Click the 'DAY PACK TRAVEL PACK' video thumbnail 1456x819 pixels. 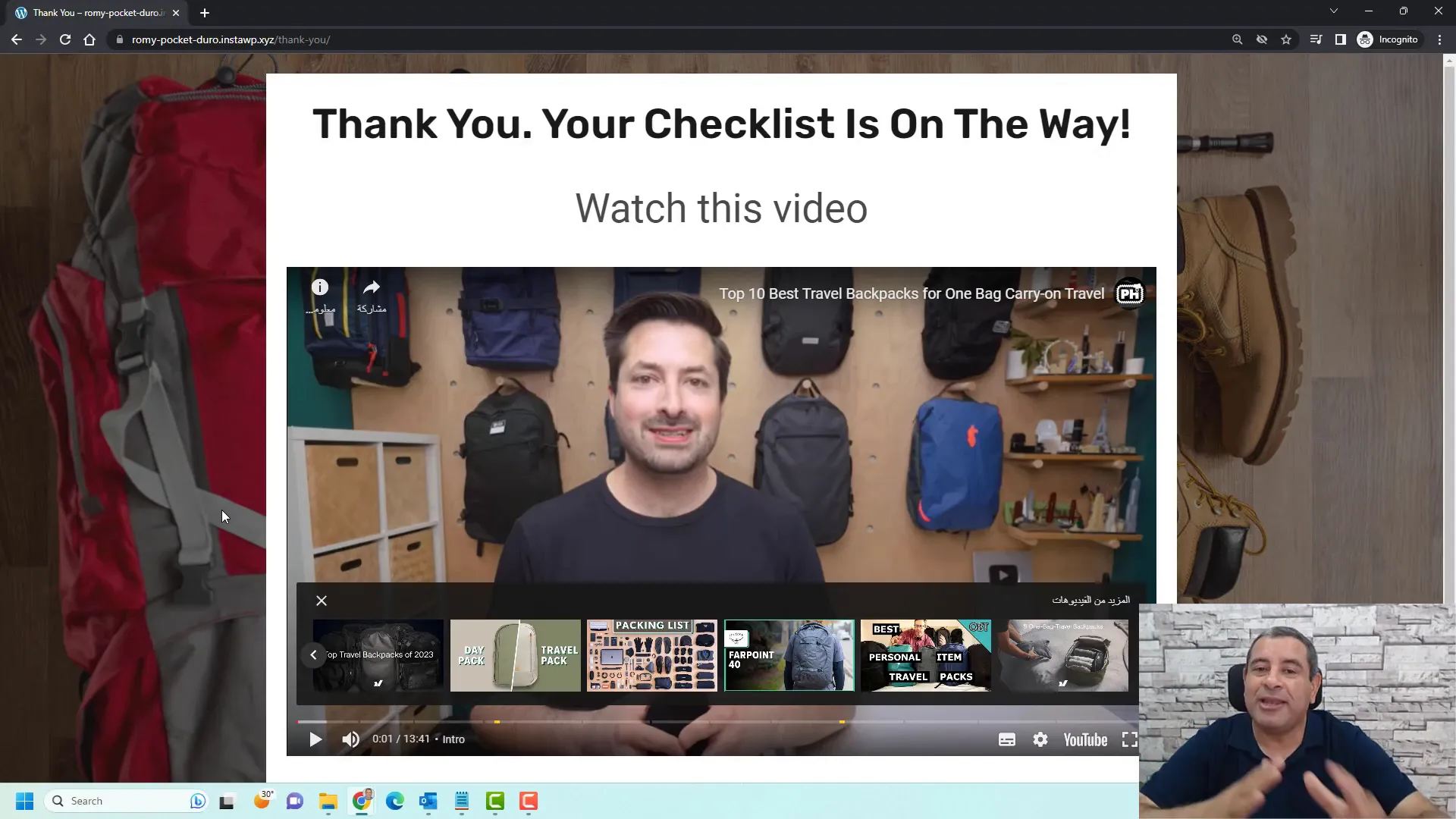click(516, 655)
